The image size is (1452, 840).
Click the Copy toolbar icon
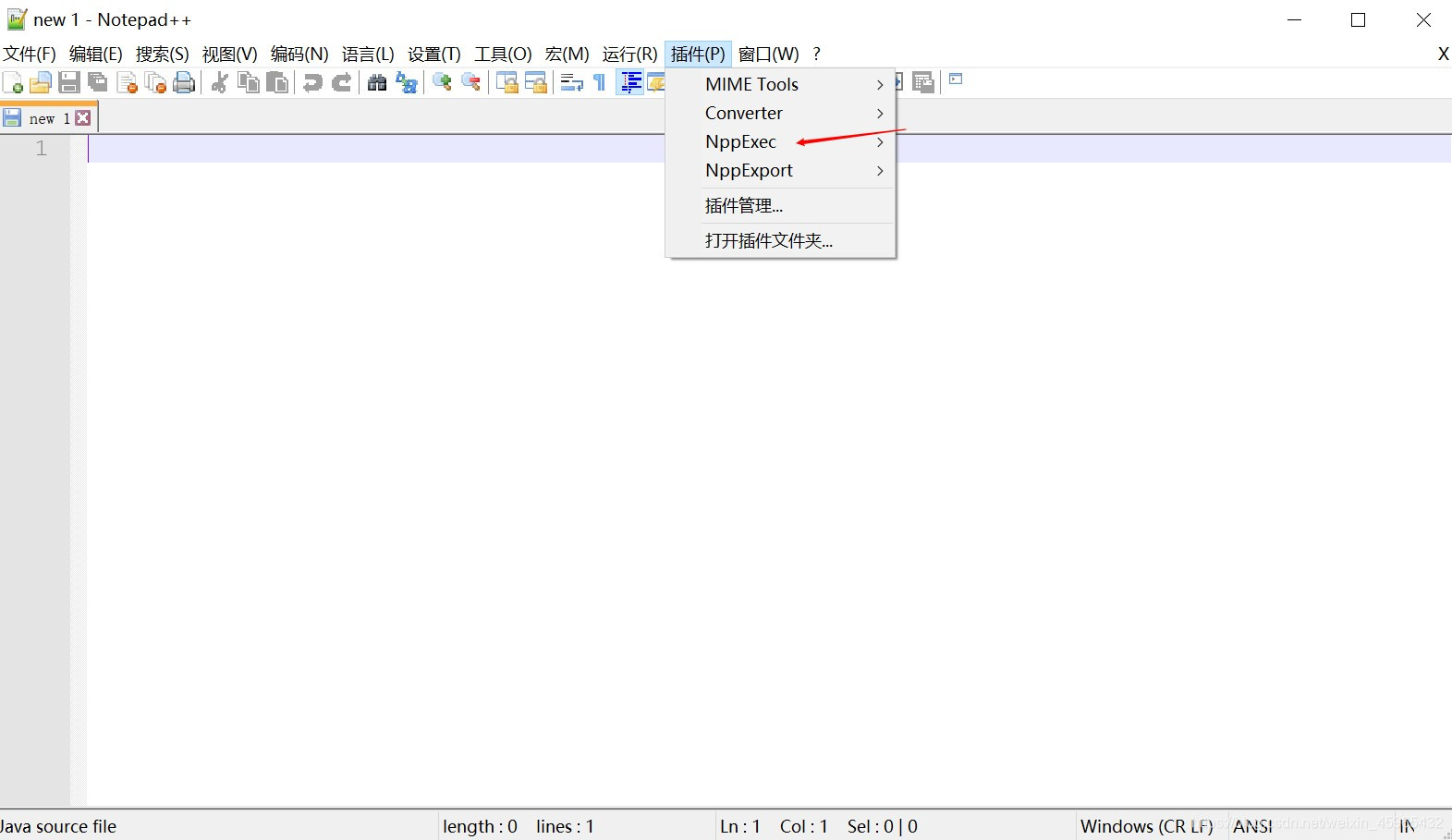tap(248, 82)
